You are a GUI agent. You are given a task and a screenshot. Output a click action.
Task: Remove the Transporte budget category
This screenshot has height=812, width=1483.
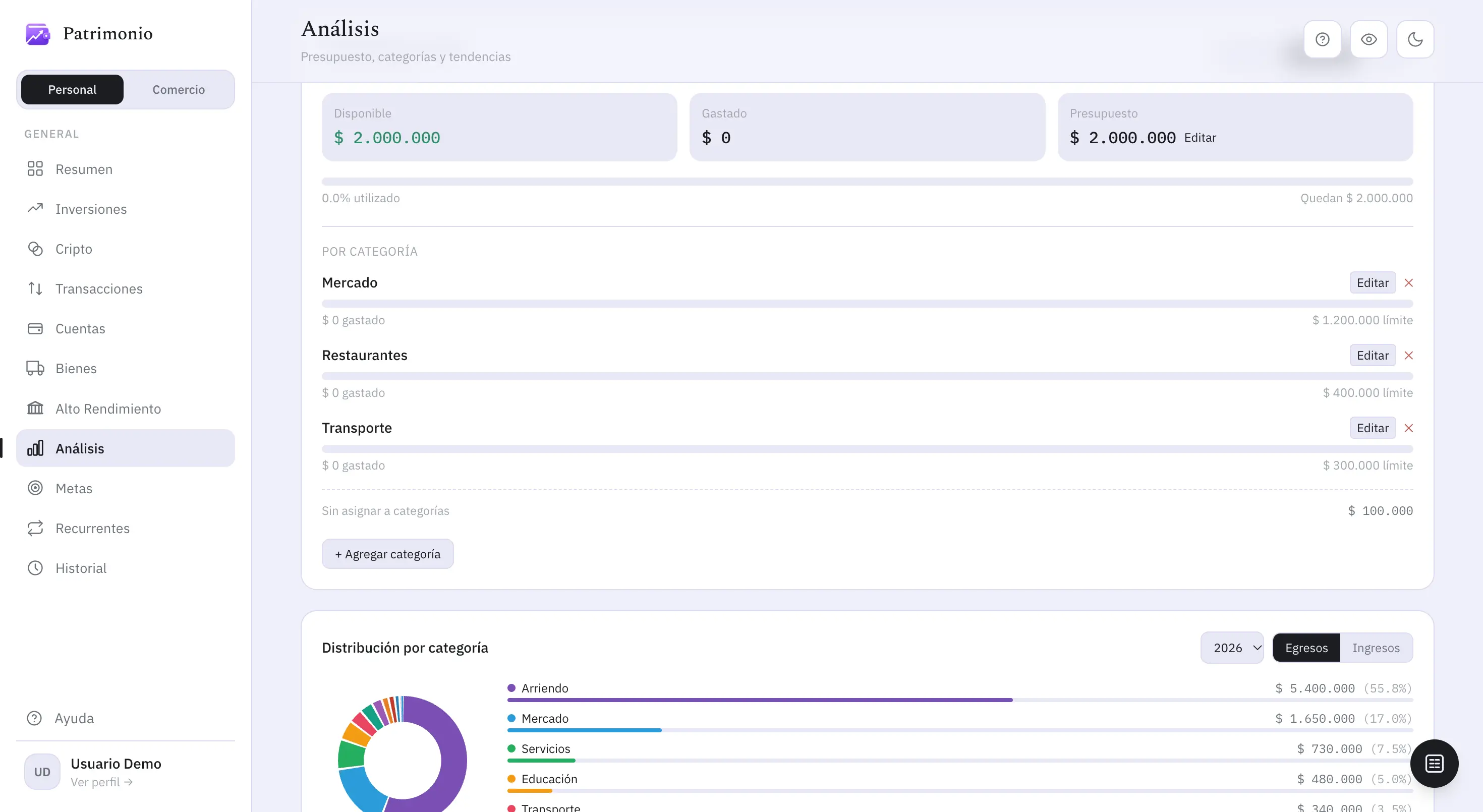[1408, 428]
